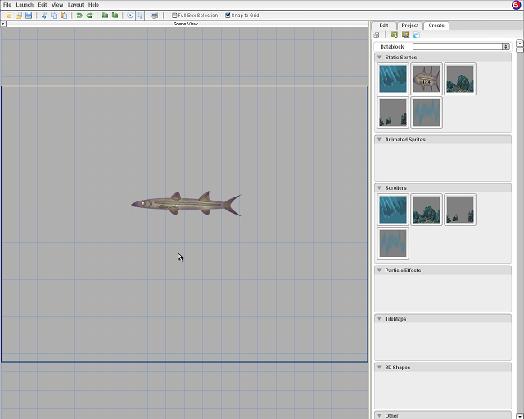Click the round play-style toolbar icon
The image size is (524, 419).
[x=130, y=16]
